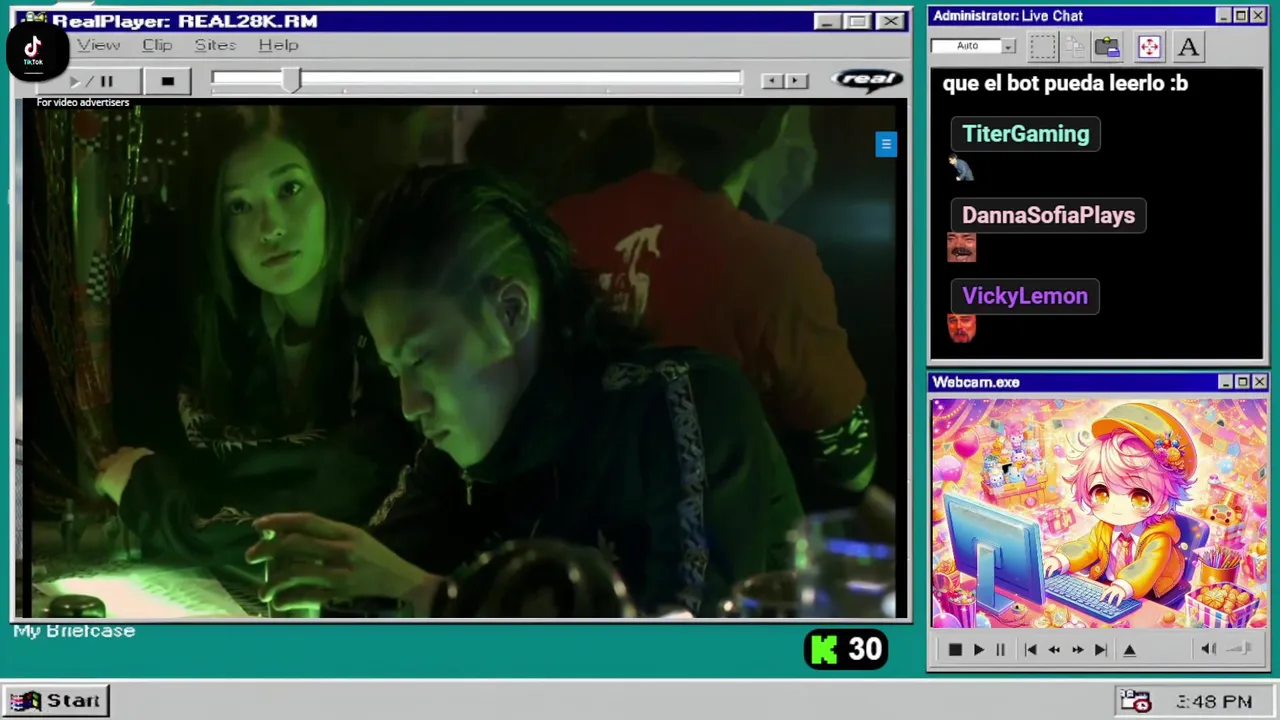Click the My Briefcase desktop label
The width and height of the screenshot is (1280, 720).
tap(74, 631)
